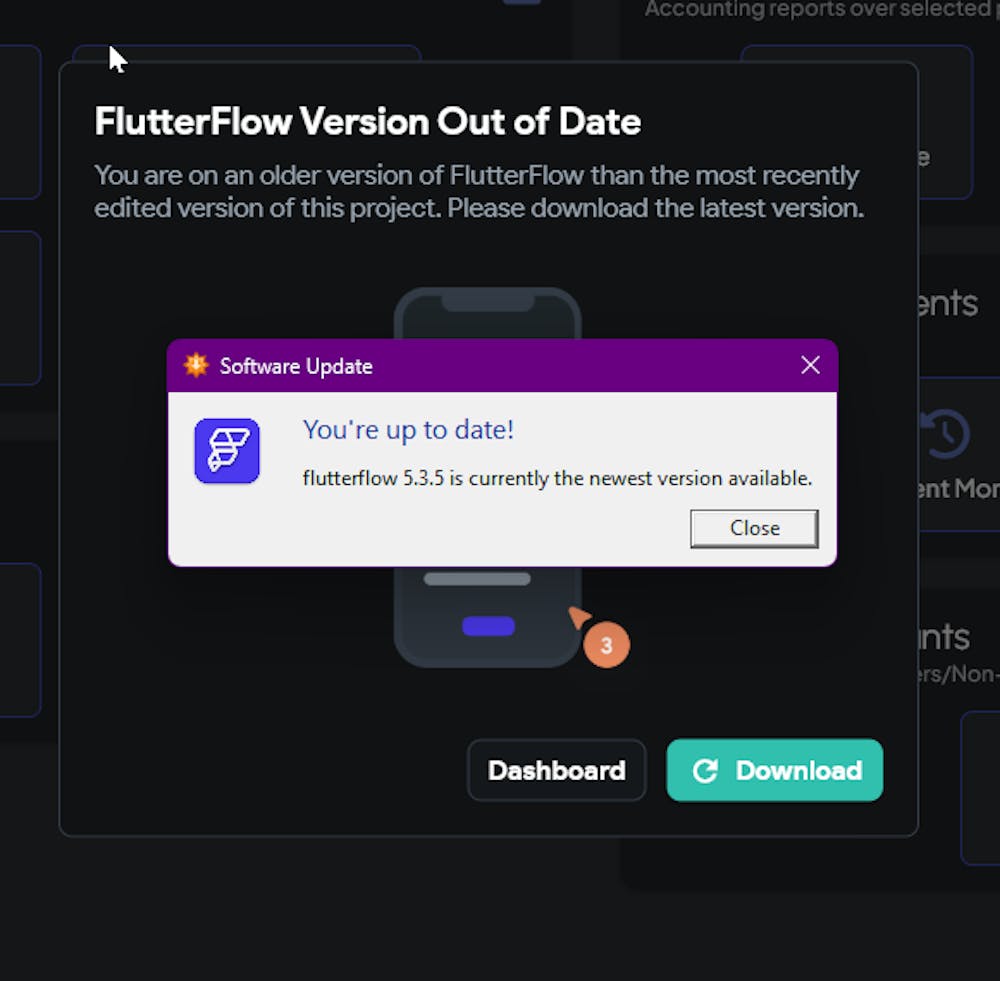
Task: Click the circular refresh icon on Download button
Action: point(707,770)
